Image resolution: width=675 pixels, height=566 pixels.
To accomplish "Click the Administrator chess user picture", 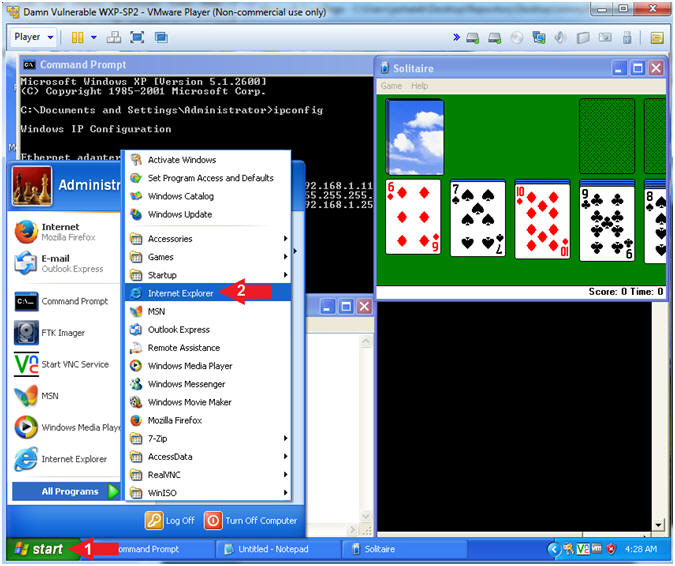I will coord(32,186).
